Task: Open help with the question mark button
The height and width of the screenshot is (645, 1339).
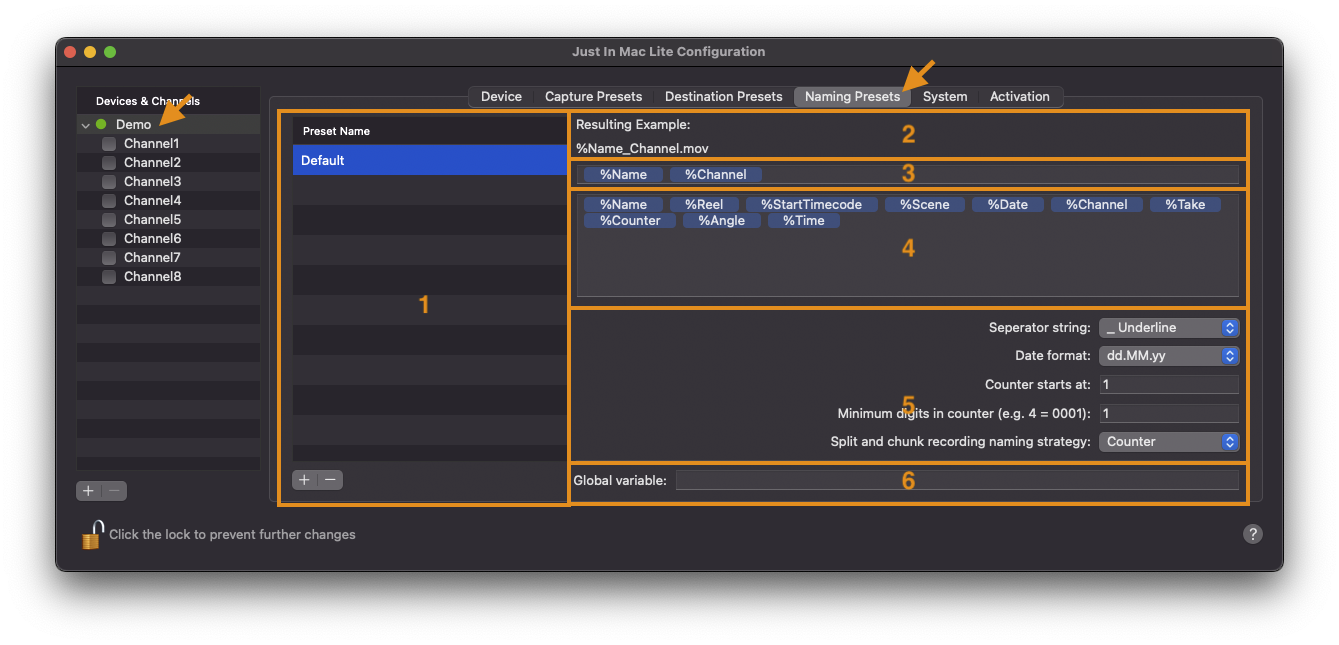Action: pos(1253,534)
